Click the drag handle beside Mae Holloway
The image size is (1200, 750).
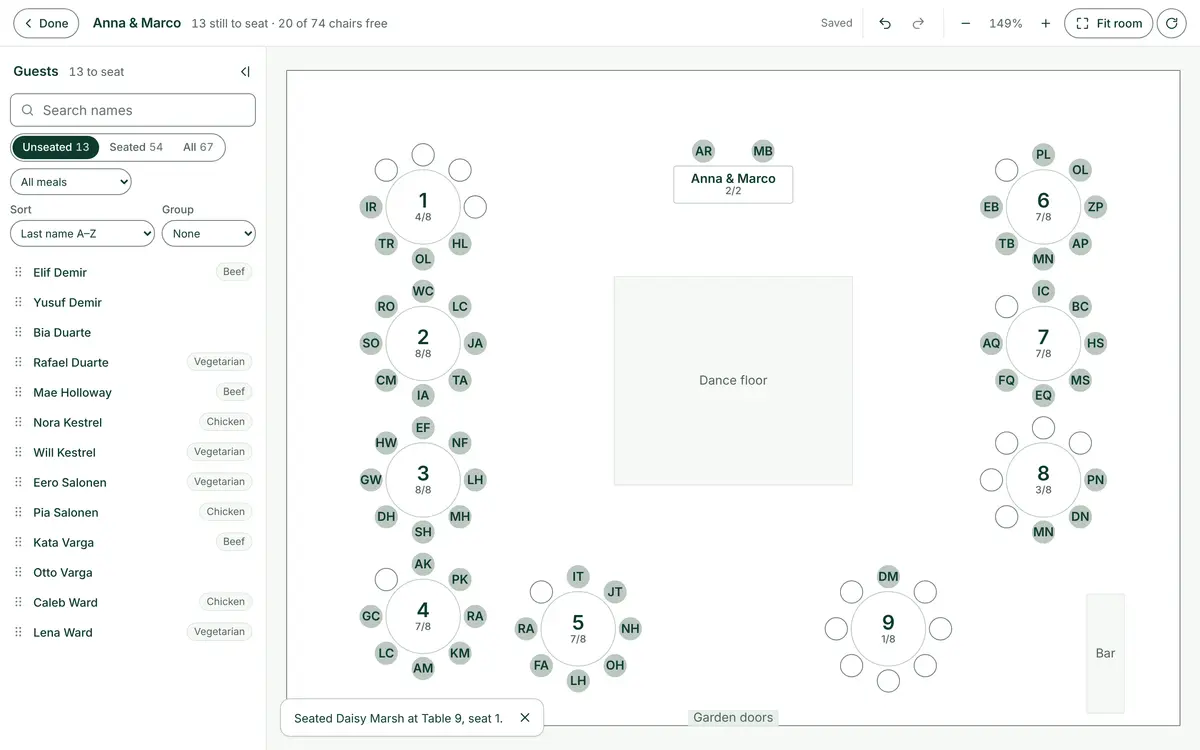pyautogui.click(x=17, y=392)
